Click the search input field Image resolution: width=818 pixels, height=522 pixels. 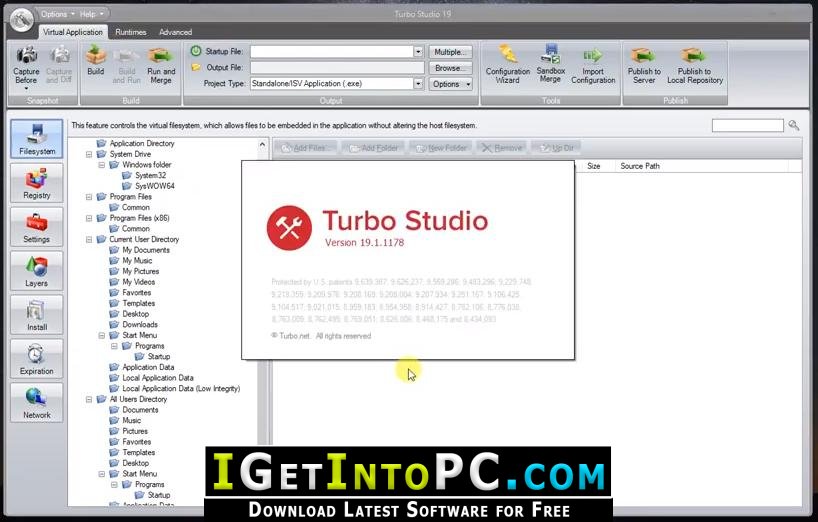748,125
